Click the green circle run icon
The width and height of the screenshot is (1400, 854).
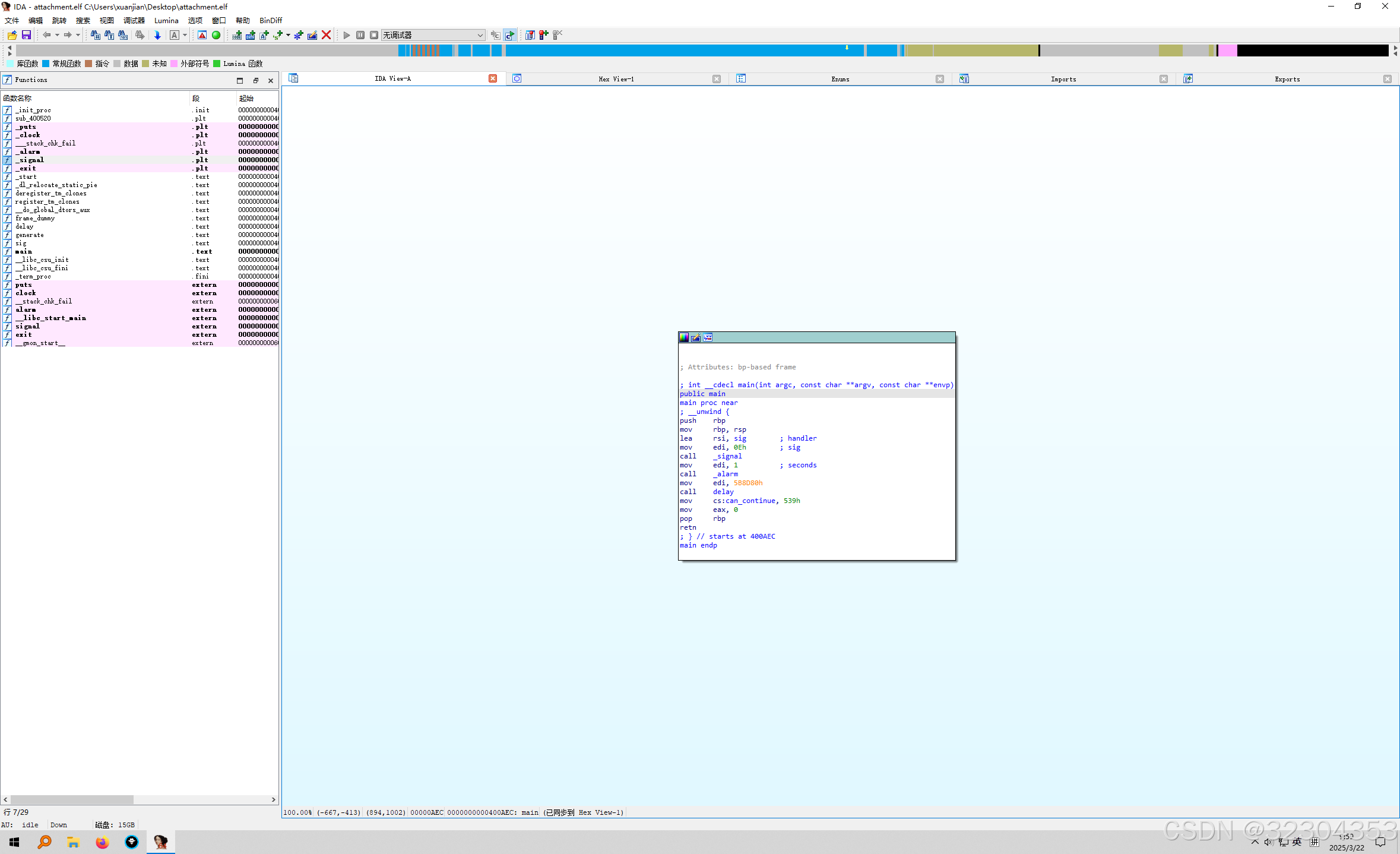(216, 35)
